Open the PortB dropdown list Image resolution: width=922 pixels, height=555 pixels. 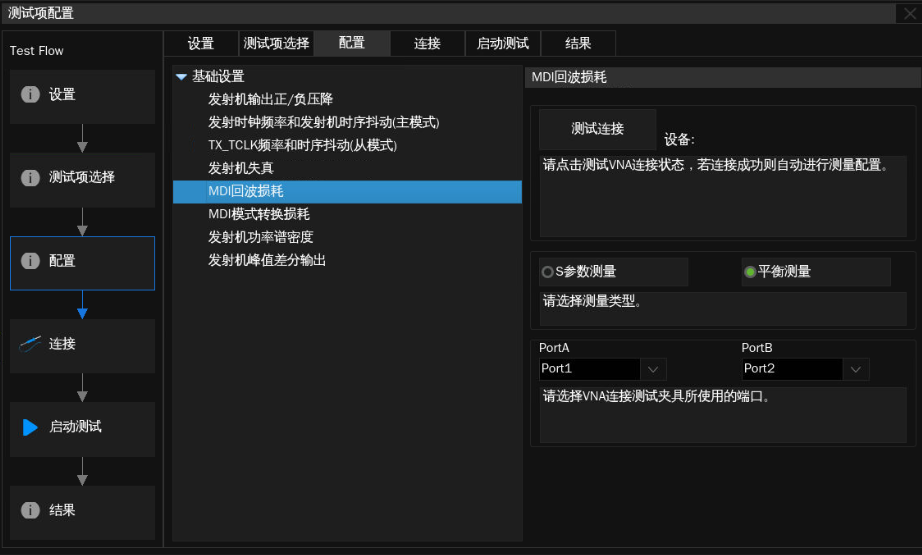[855, 369]
